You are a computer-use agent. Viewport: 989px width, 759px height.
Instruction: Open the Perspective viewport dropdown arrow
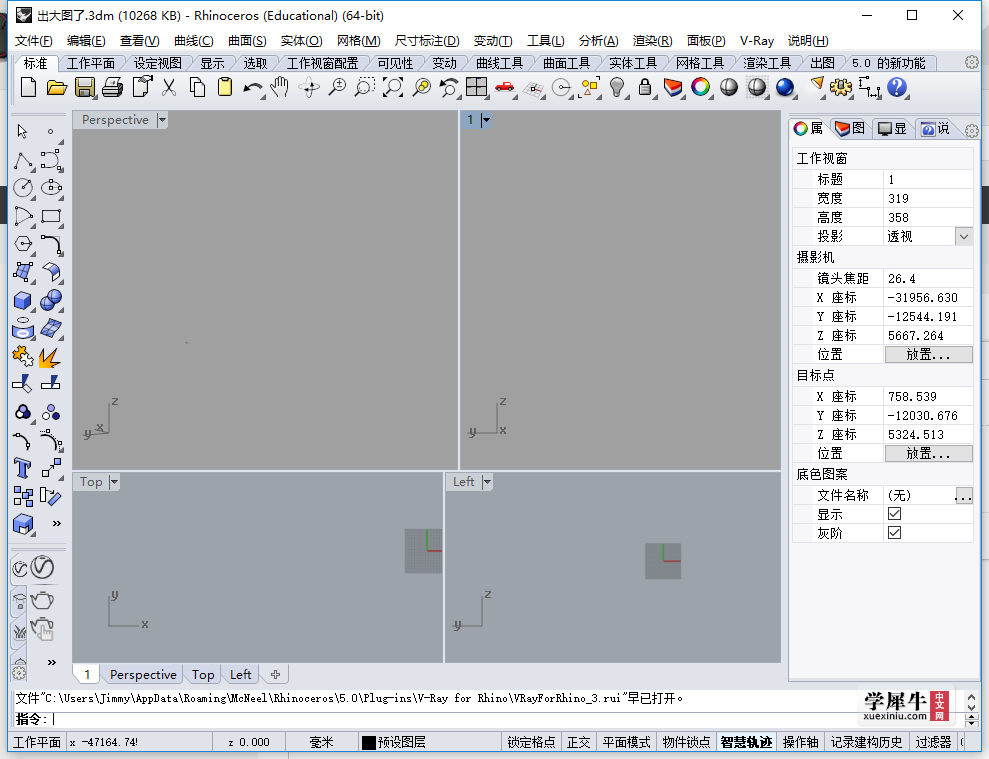click(x=162, y=120)
